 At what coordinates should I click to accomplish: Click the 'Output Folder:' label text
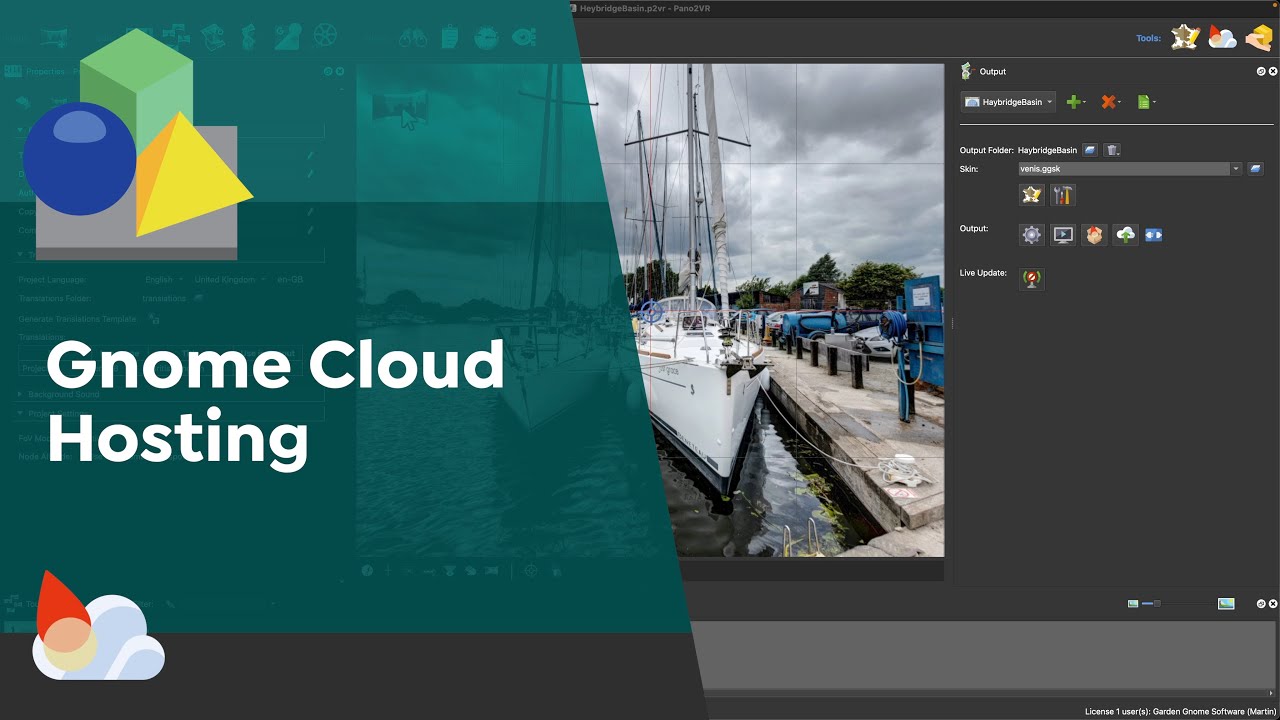(x=986, y=150)
